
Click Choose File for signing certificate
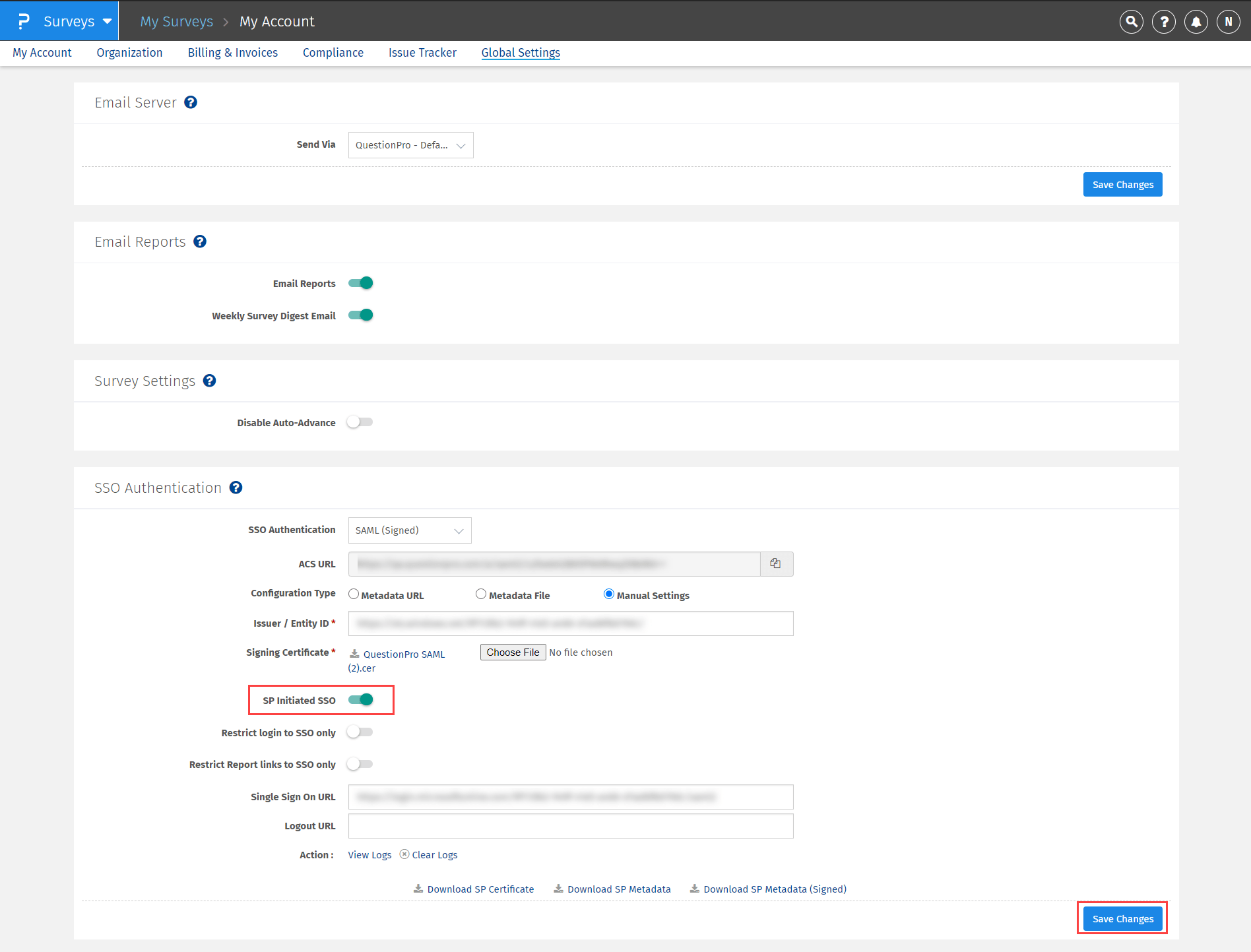[x=513, y=652]
